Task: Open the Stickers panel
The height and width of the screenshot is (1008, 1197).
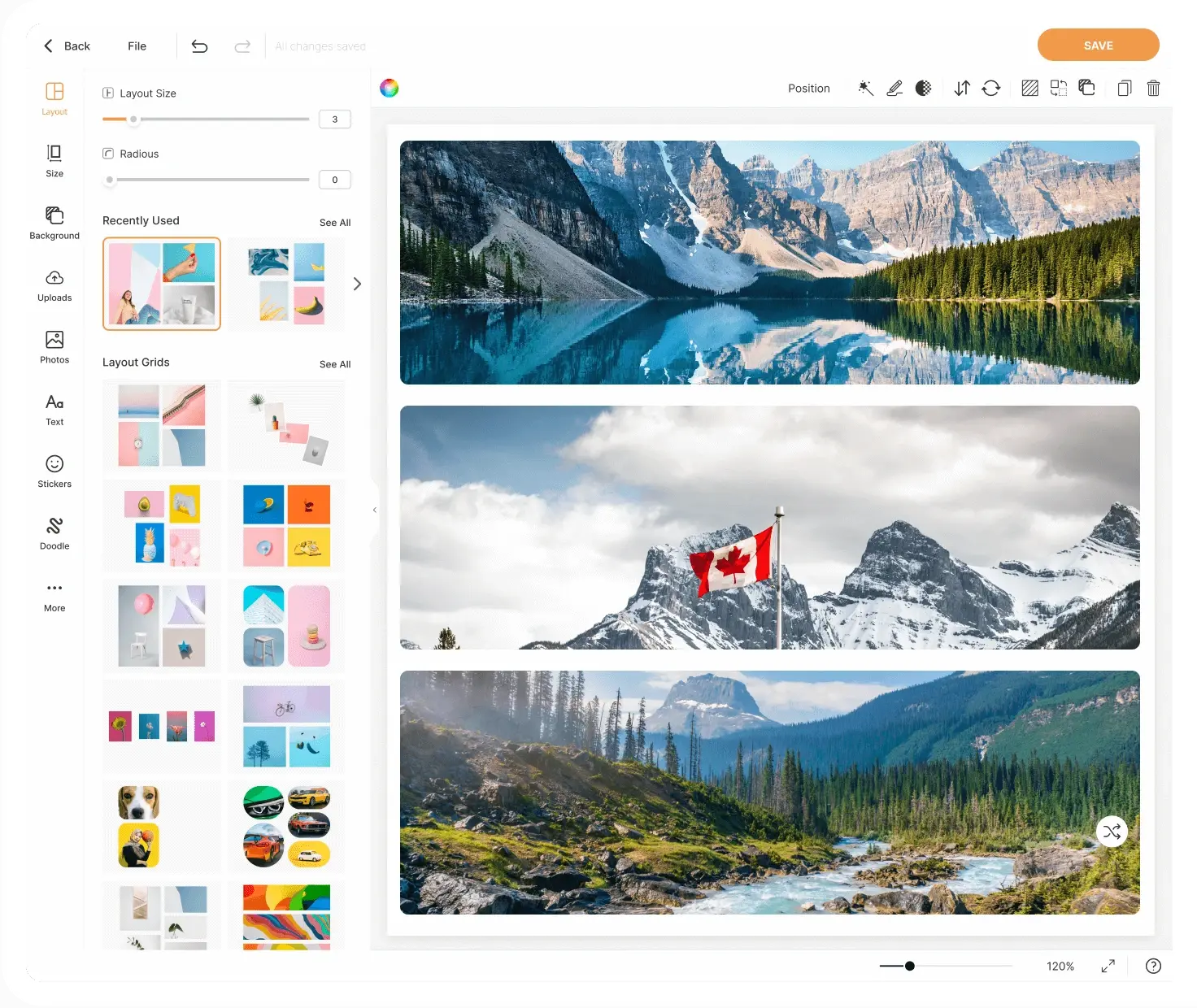Action: click(54, 471)
